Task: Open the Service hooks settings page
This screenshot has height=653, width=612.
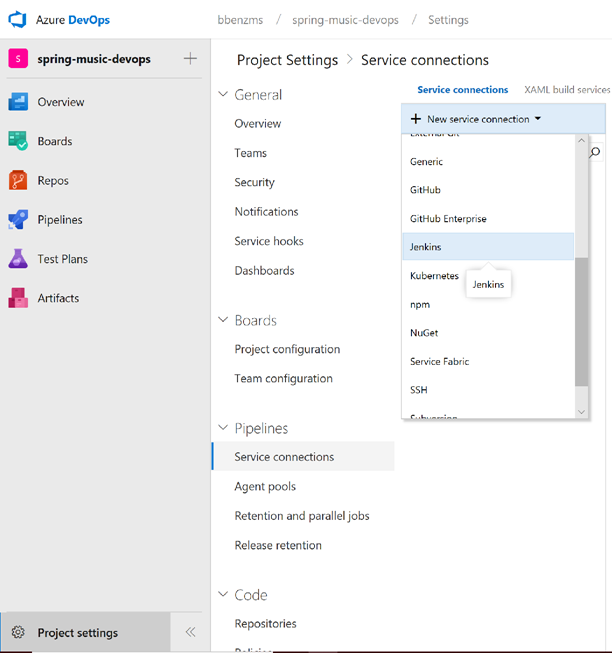Action: (x=269, y=241)
